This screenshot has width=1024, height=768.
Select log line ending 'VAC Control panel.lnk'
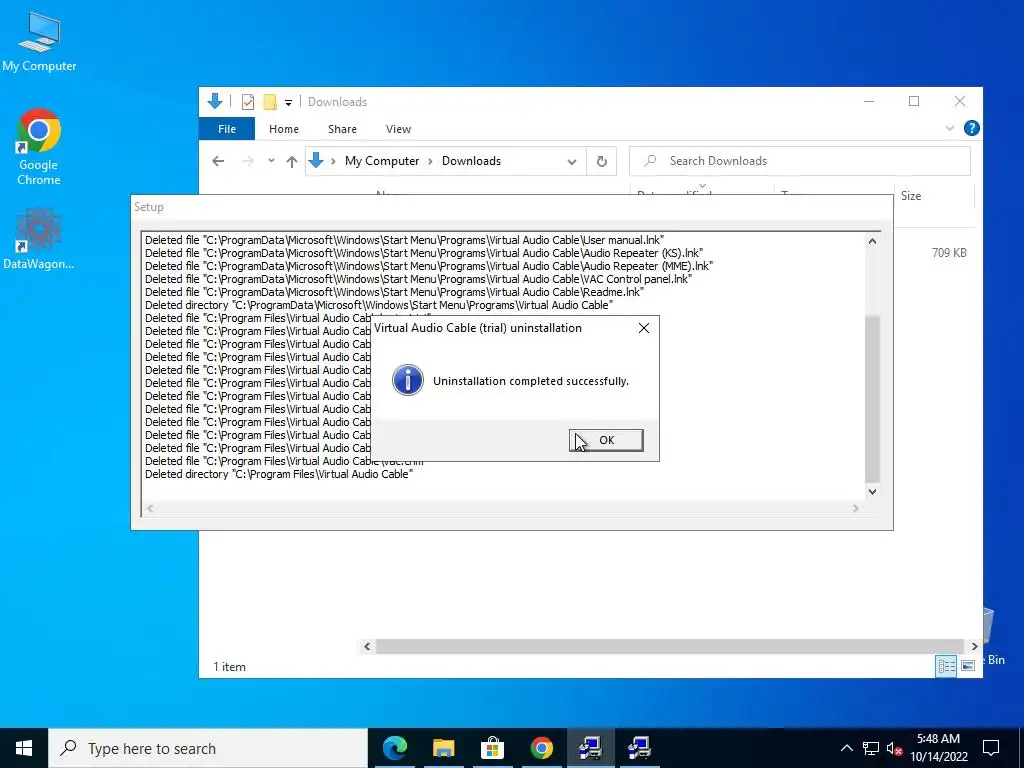click(418, 279)
